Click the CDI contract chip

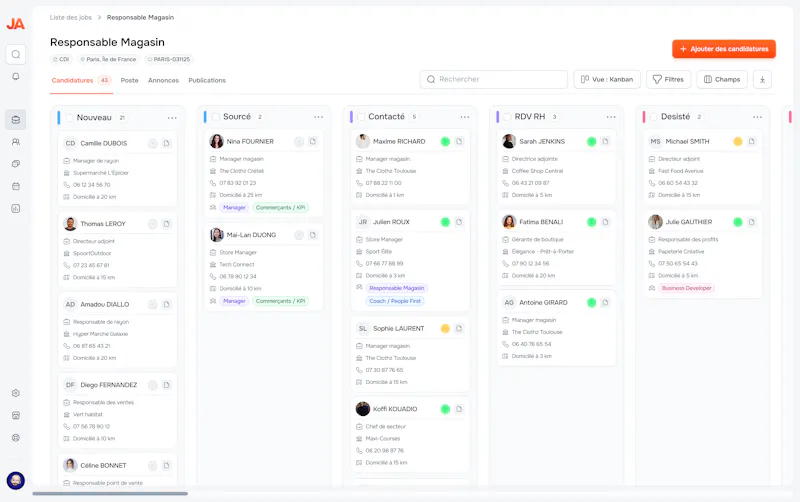point(61,59)
